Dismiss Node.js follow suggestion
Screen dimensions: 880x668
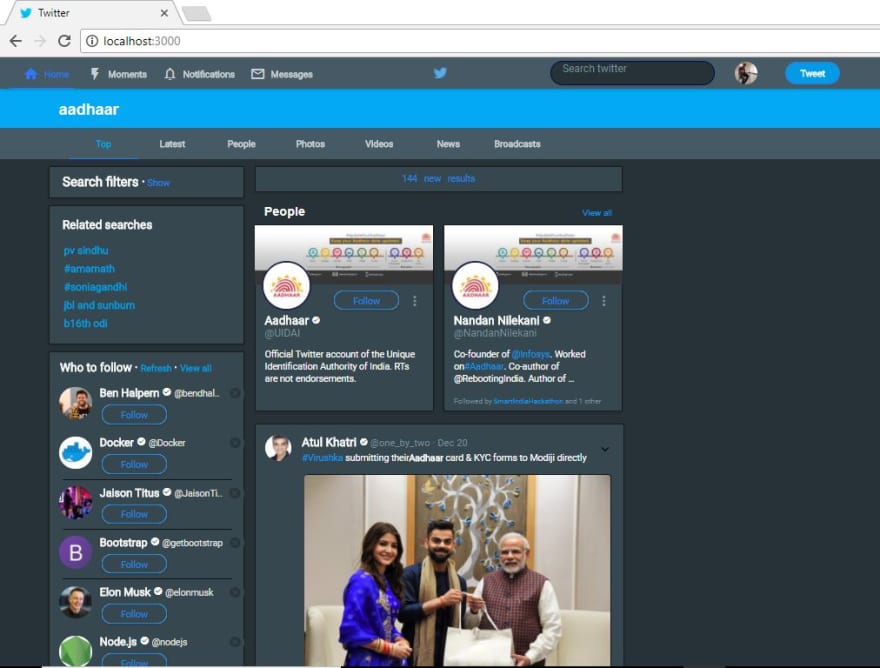tap(235, 642)
